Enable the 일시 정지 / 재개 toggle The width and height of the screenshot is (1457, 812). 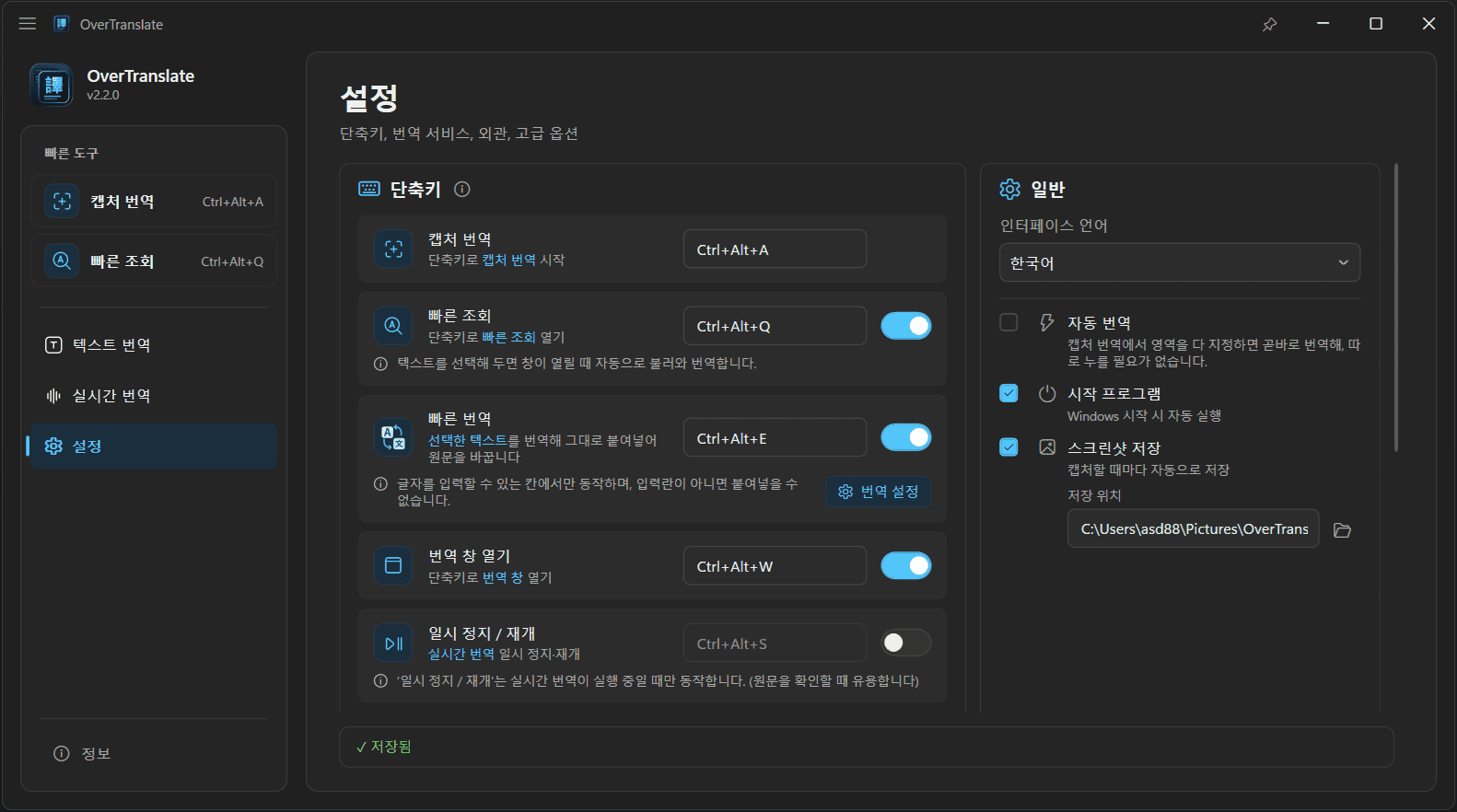[x=906, y=643]
